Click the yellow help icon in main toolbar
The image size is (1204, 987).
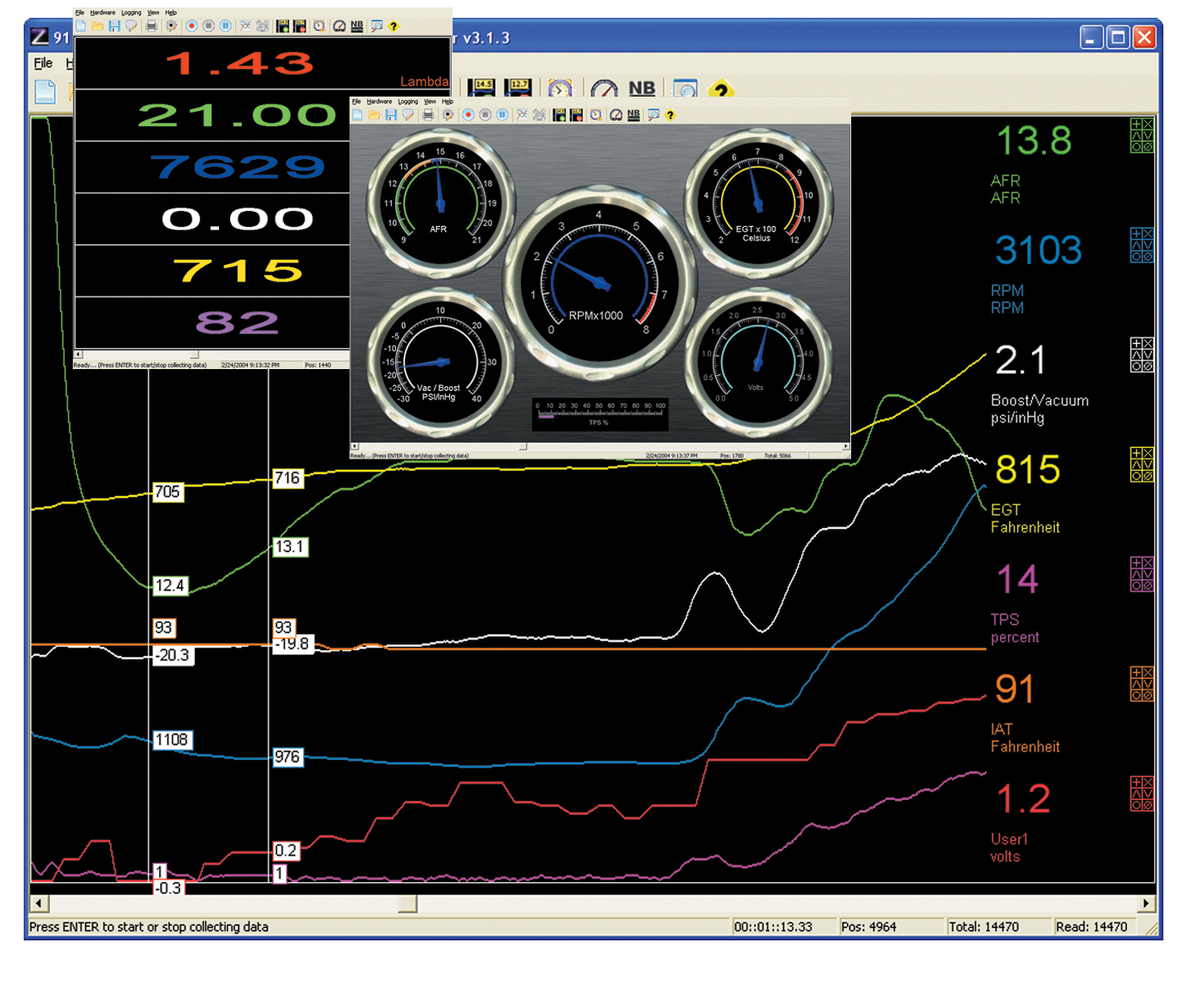point(720,89)
